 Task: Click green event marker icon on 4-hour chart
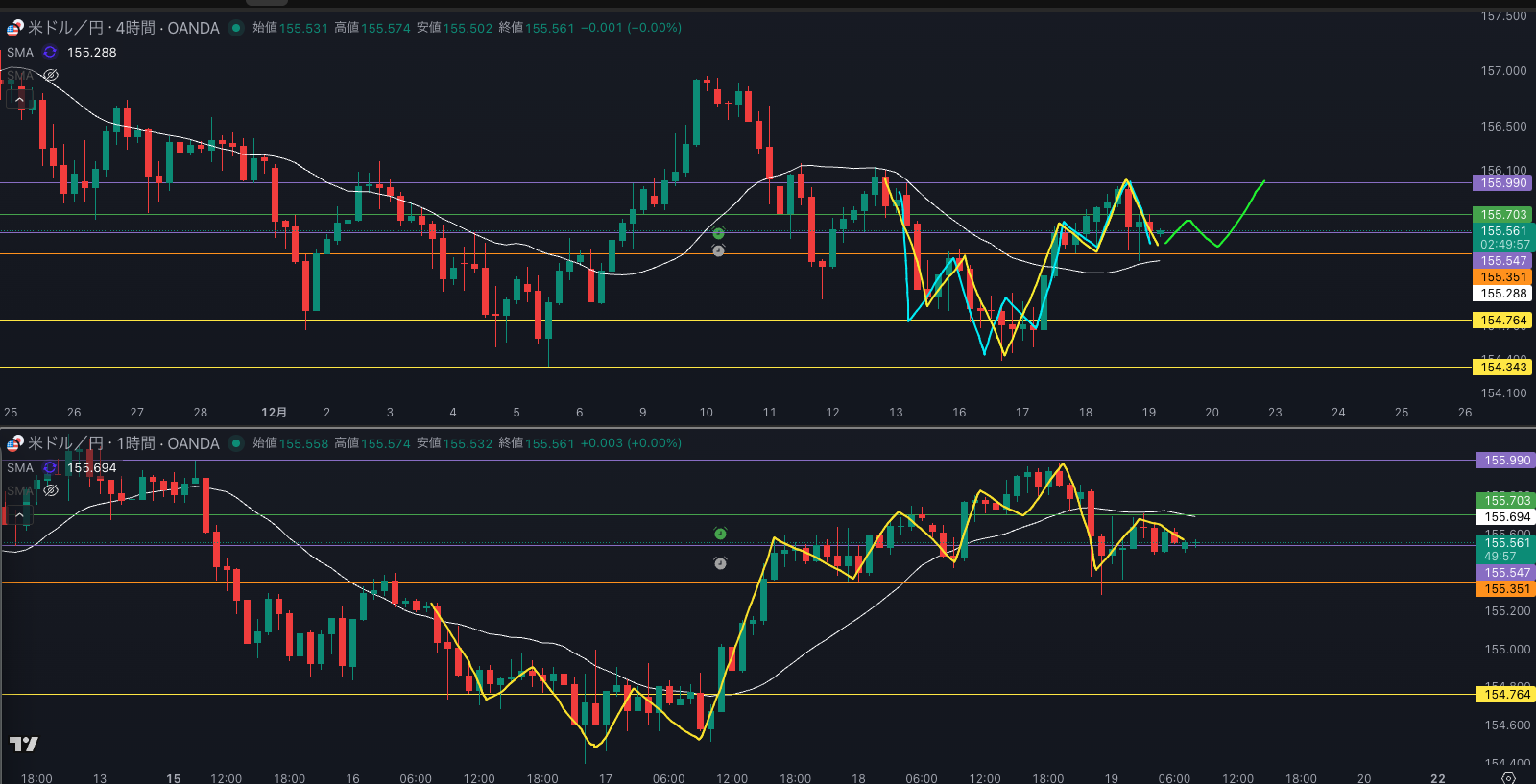(x=718, y=233)
